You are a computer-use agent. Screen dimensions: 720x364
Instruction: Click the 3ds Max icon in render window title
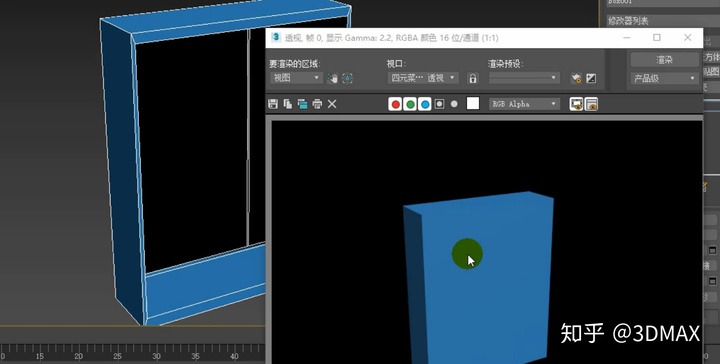tap(276, 37)
